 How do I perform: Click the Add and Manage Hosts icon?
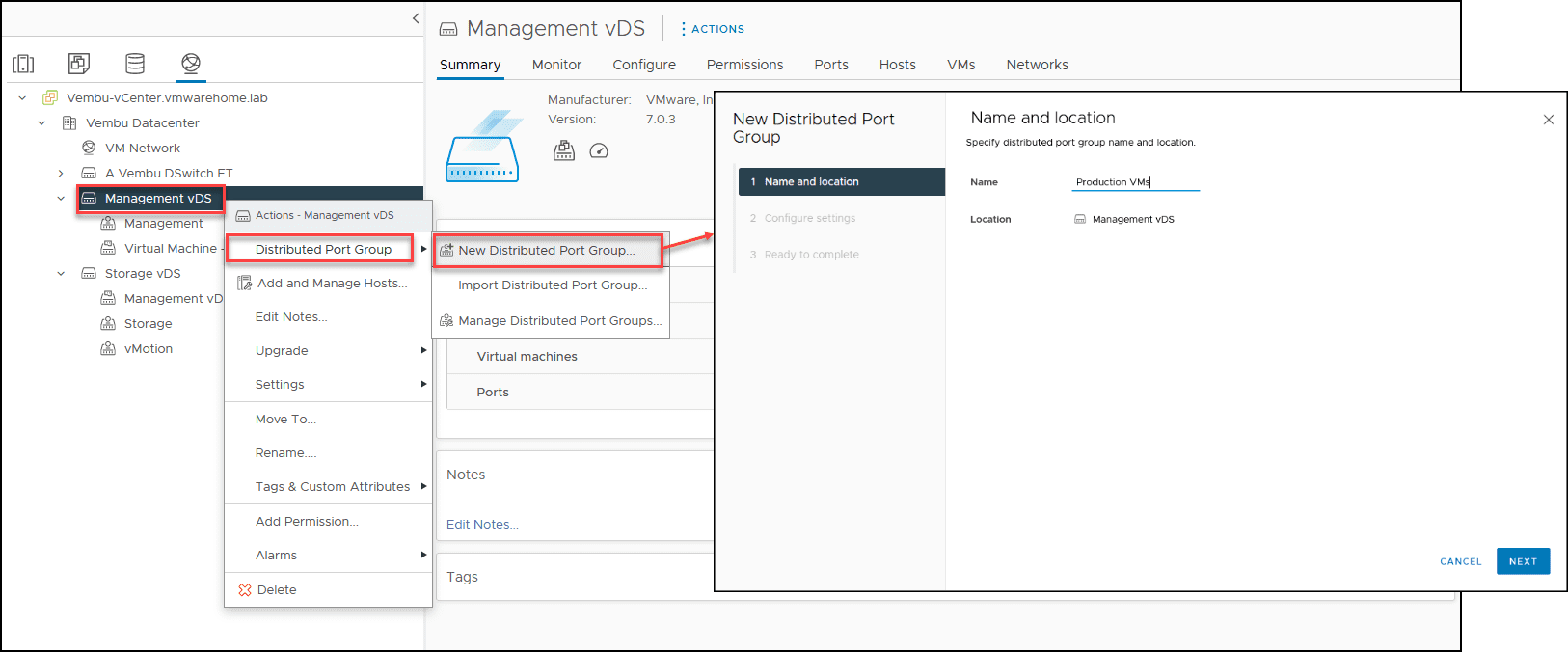coord(245,283)
